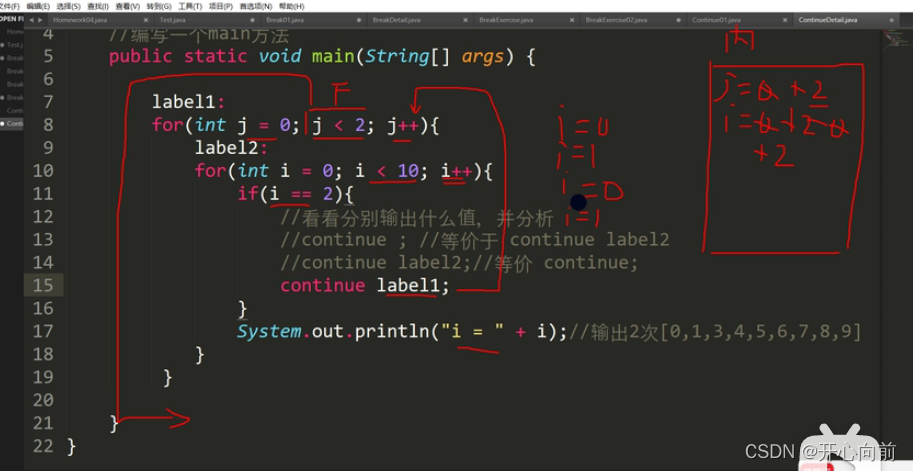Click the "OPEN FI" sidebar header
Screen dimensions: 913x471
coord(11,19)
